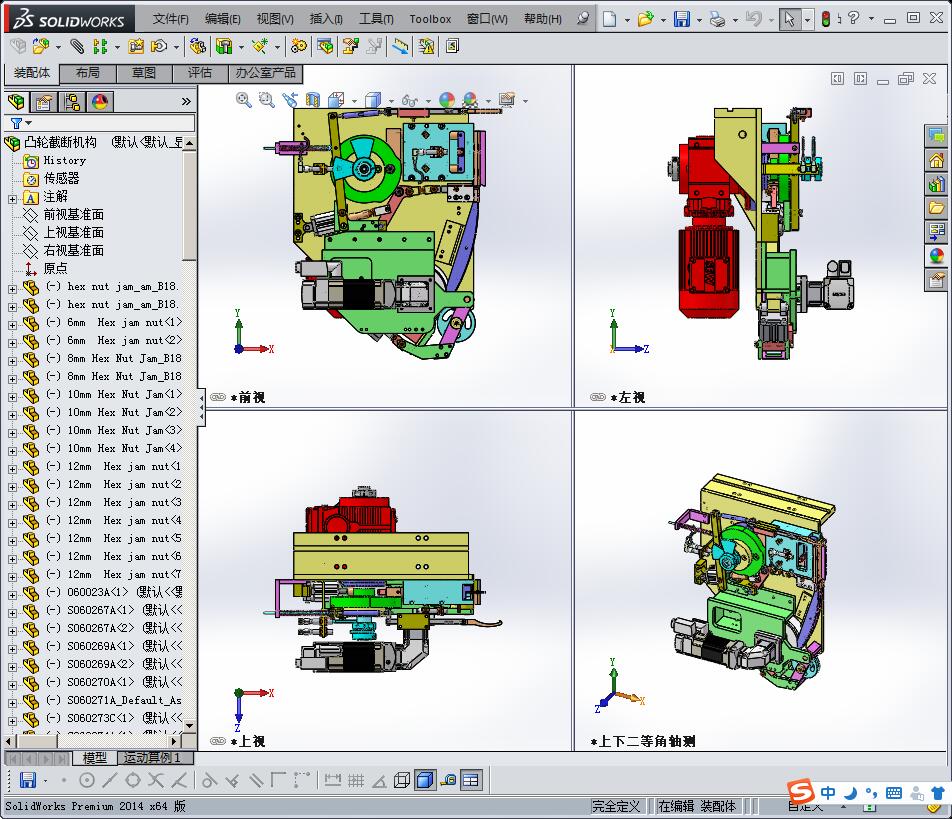Click the Apply Scene icon
Viewport: 952px width, 819px height.
(470, 100)
